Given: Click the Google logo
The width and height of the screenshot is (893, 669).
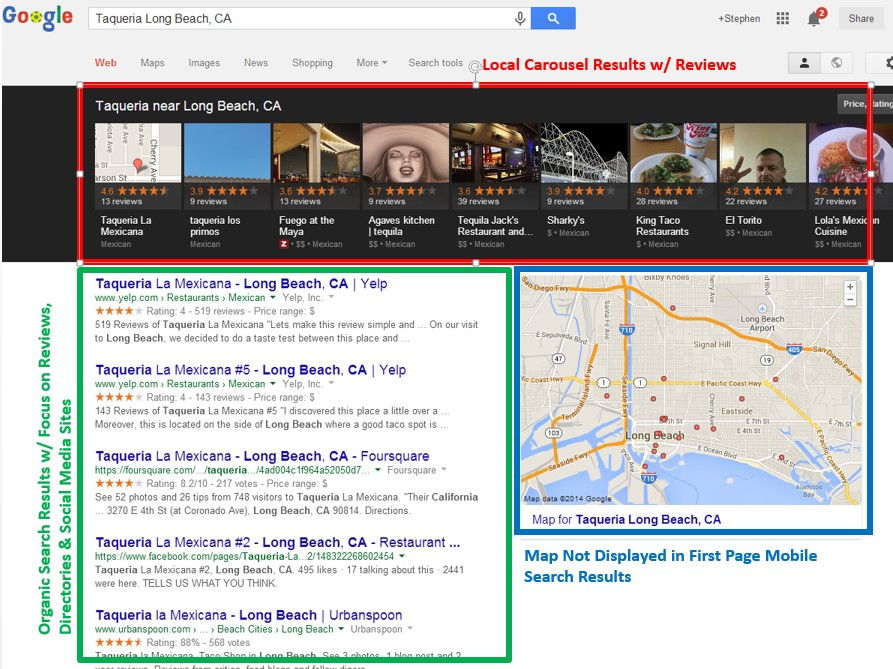Looking at the screenshot, I should (38, 17).
